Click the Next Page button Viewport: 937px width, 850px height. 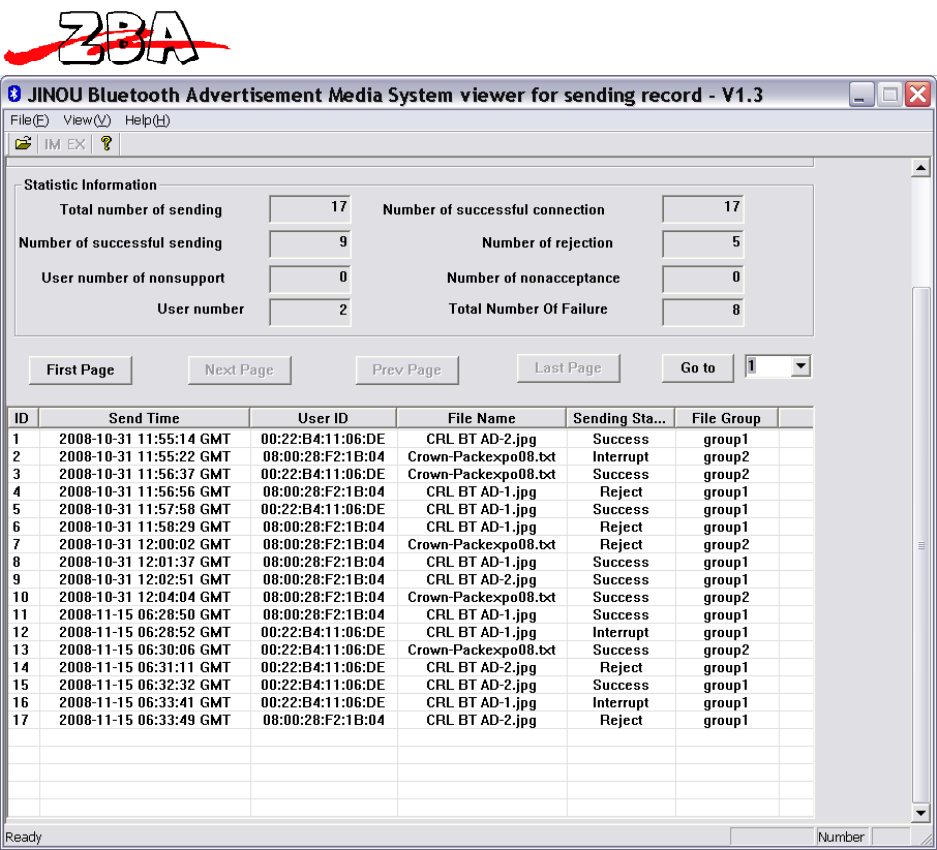(x=240, y=370)
